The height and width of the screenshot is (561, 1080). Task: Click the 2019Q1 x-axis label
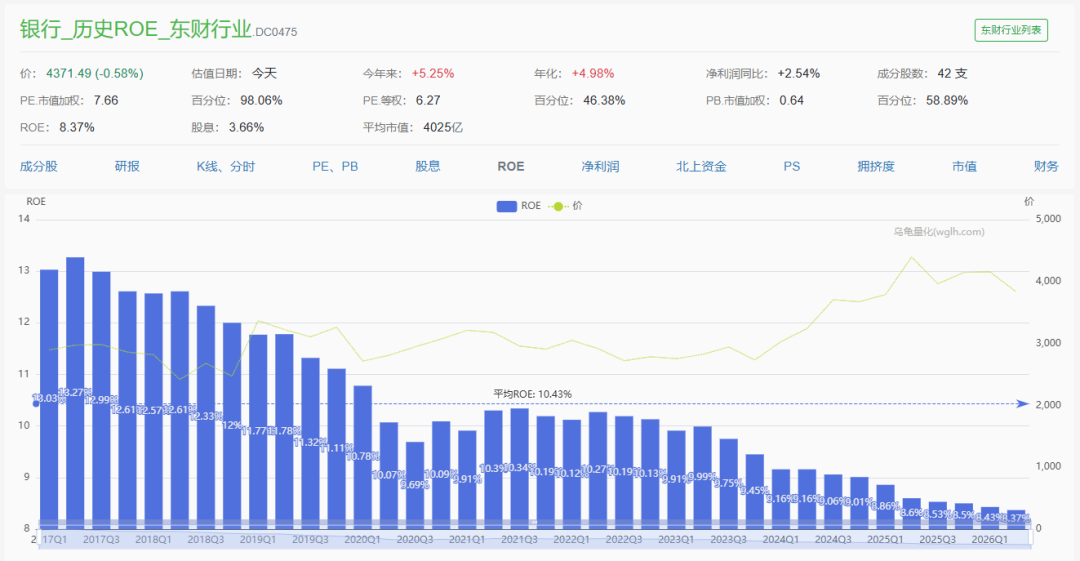click(x=258, y=540)
